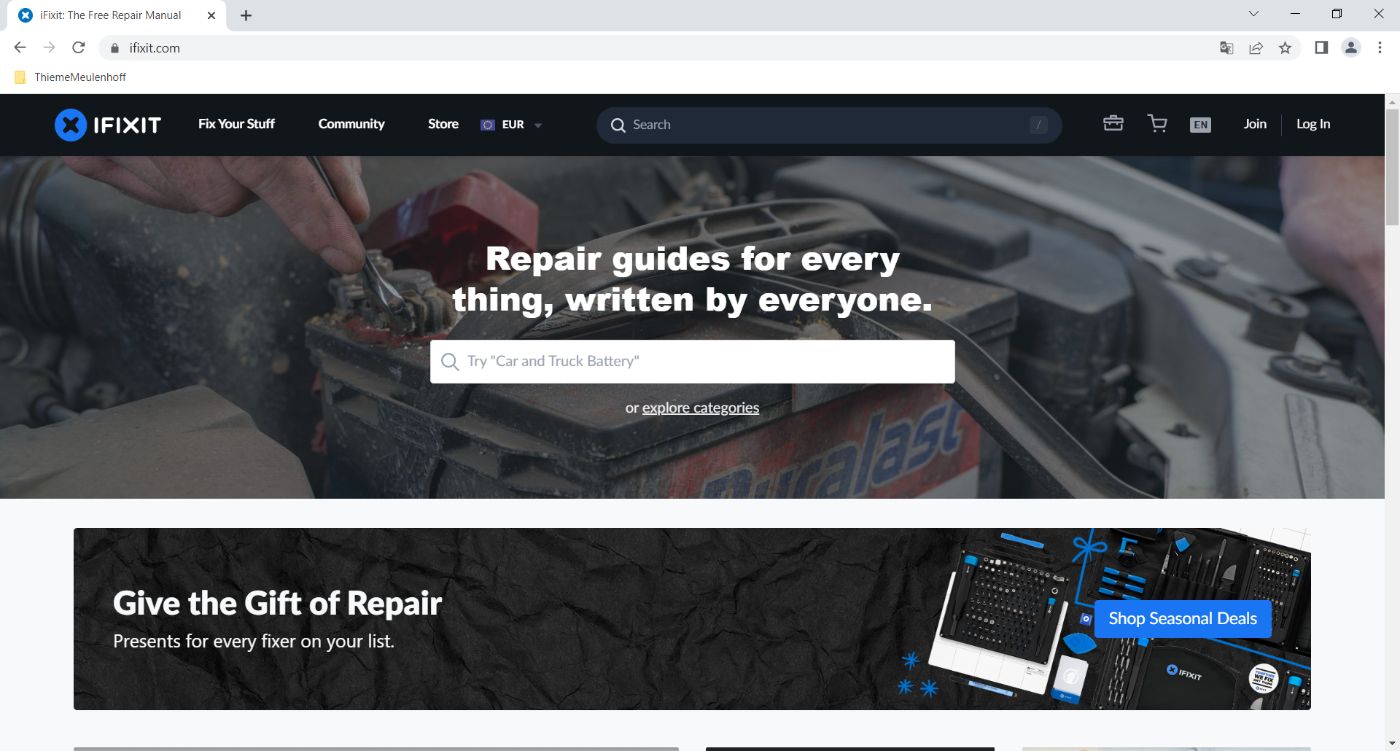Click the Google Translate icon in address bar

1226,48
